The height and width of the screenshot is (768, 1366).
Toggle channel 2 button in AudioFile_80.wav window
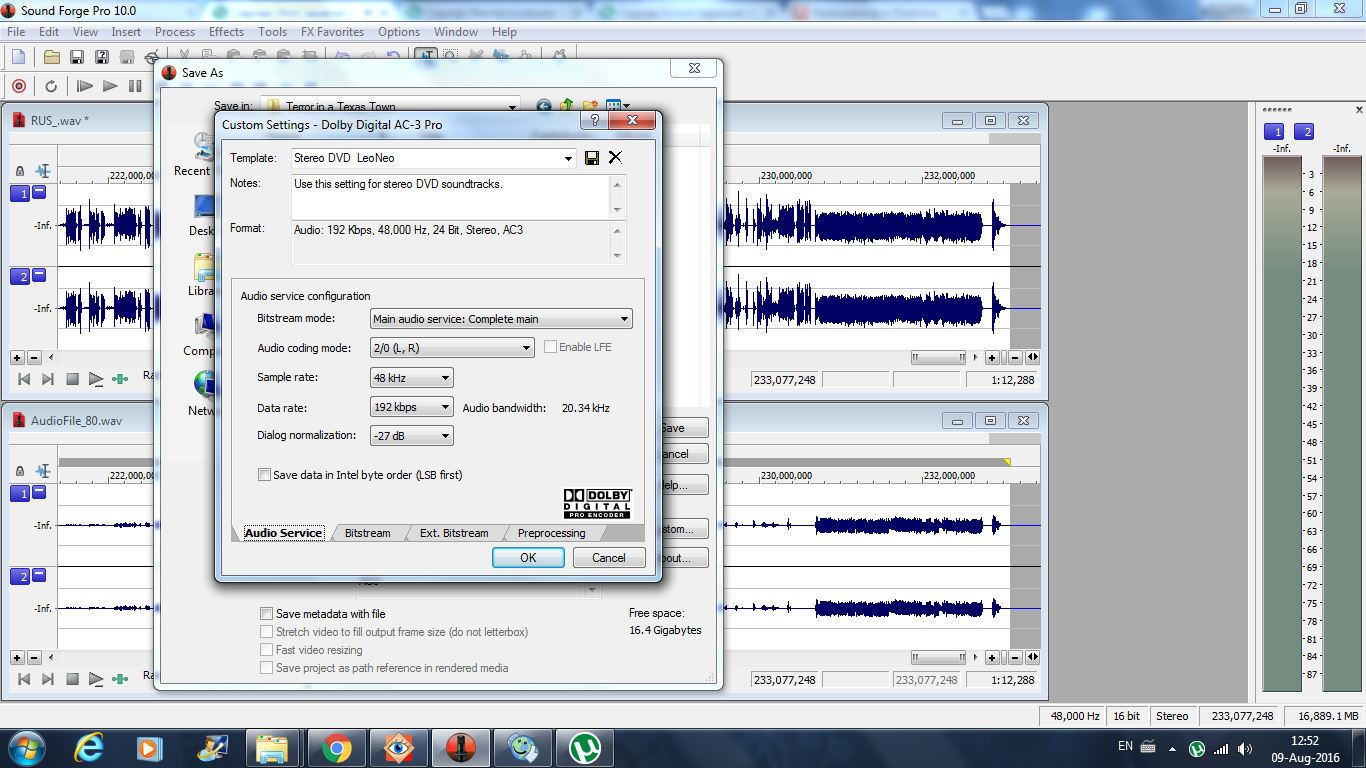click(x=20, y=576)
